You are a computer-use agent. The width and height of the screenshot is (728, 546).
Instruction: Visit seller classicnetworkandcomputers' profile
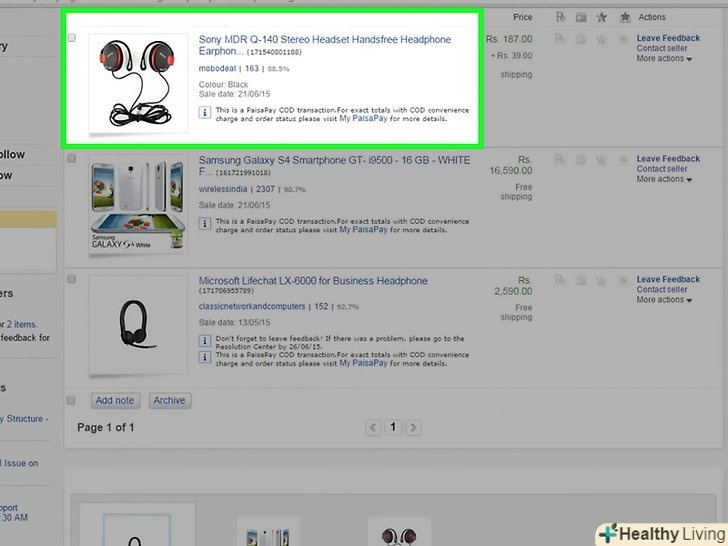[252, 306]
